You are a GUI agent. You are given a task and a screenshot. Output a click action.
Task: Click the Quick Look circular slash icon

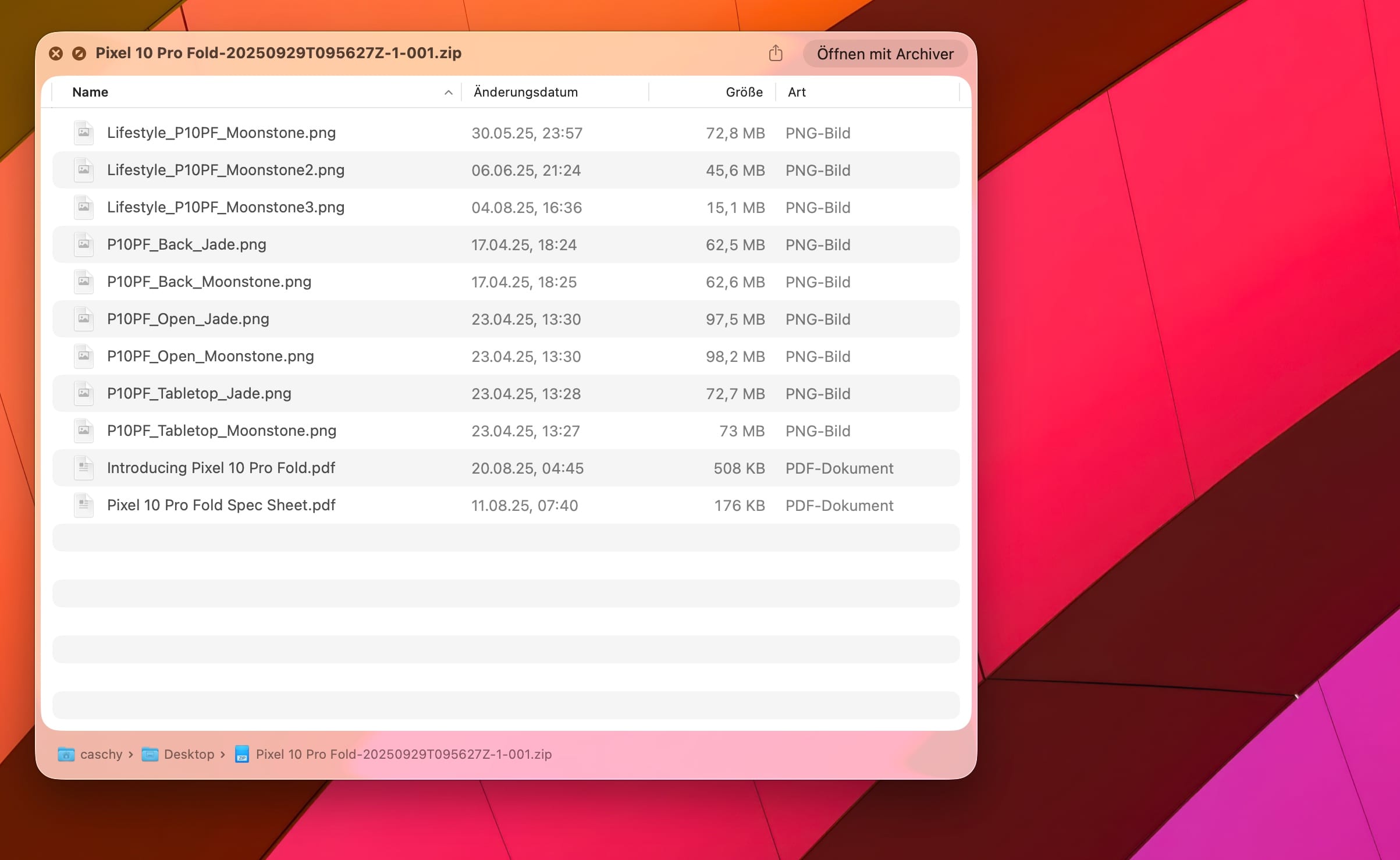pyautogui.click(x=79, y=54)
